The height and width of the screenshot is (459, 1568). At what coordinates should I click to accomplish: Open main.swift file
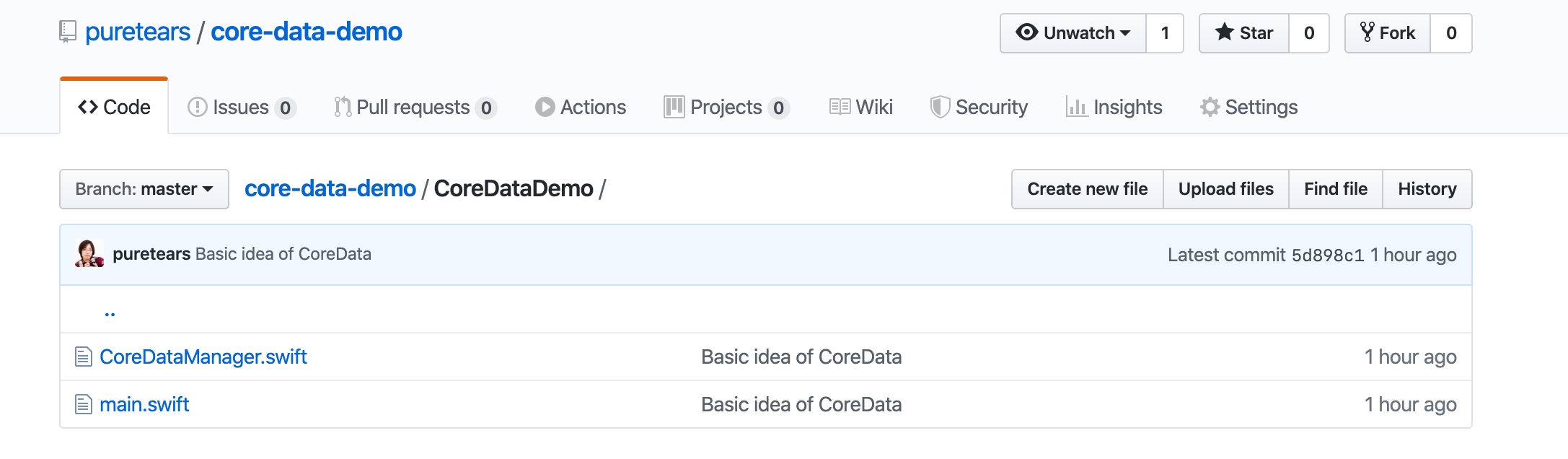coord(144,404)
